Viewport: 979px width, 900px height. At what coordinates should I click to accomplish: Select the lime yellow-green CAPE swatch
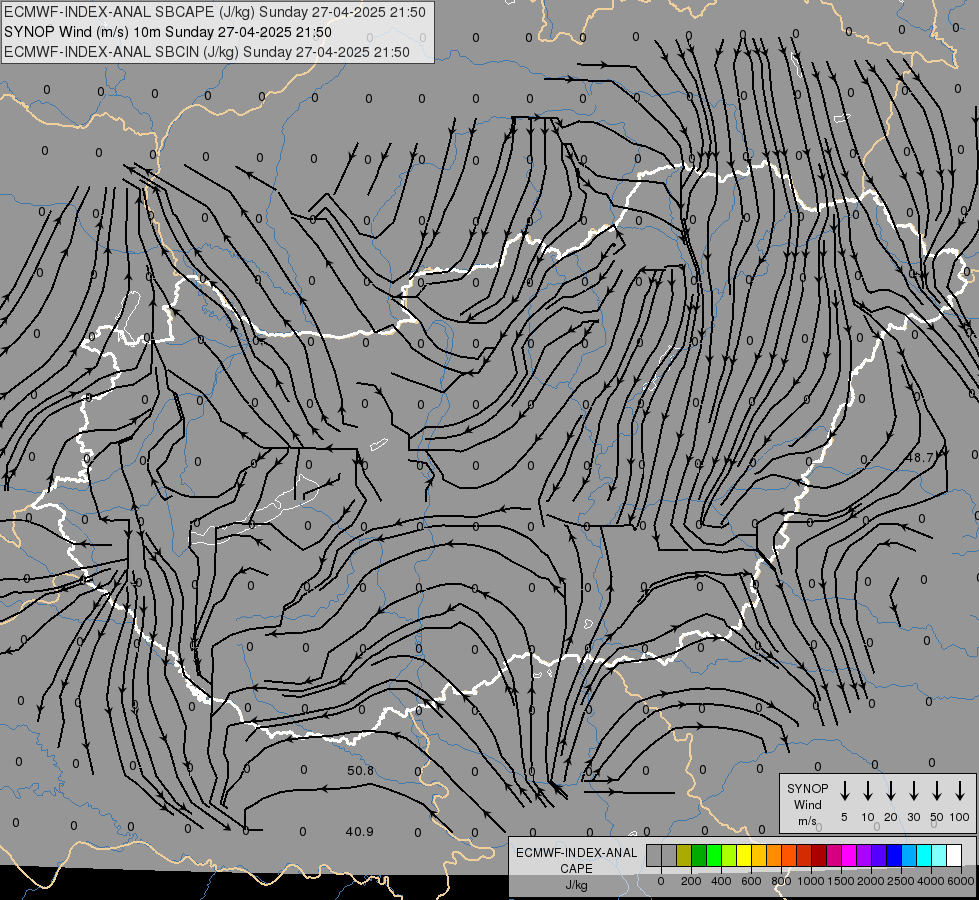click(729, 855)
